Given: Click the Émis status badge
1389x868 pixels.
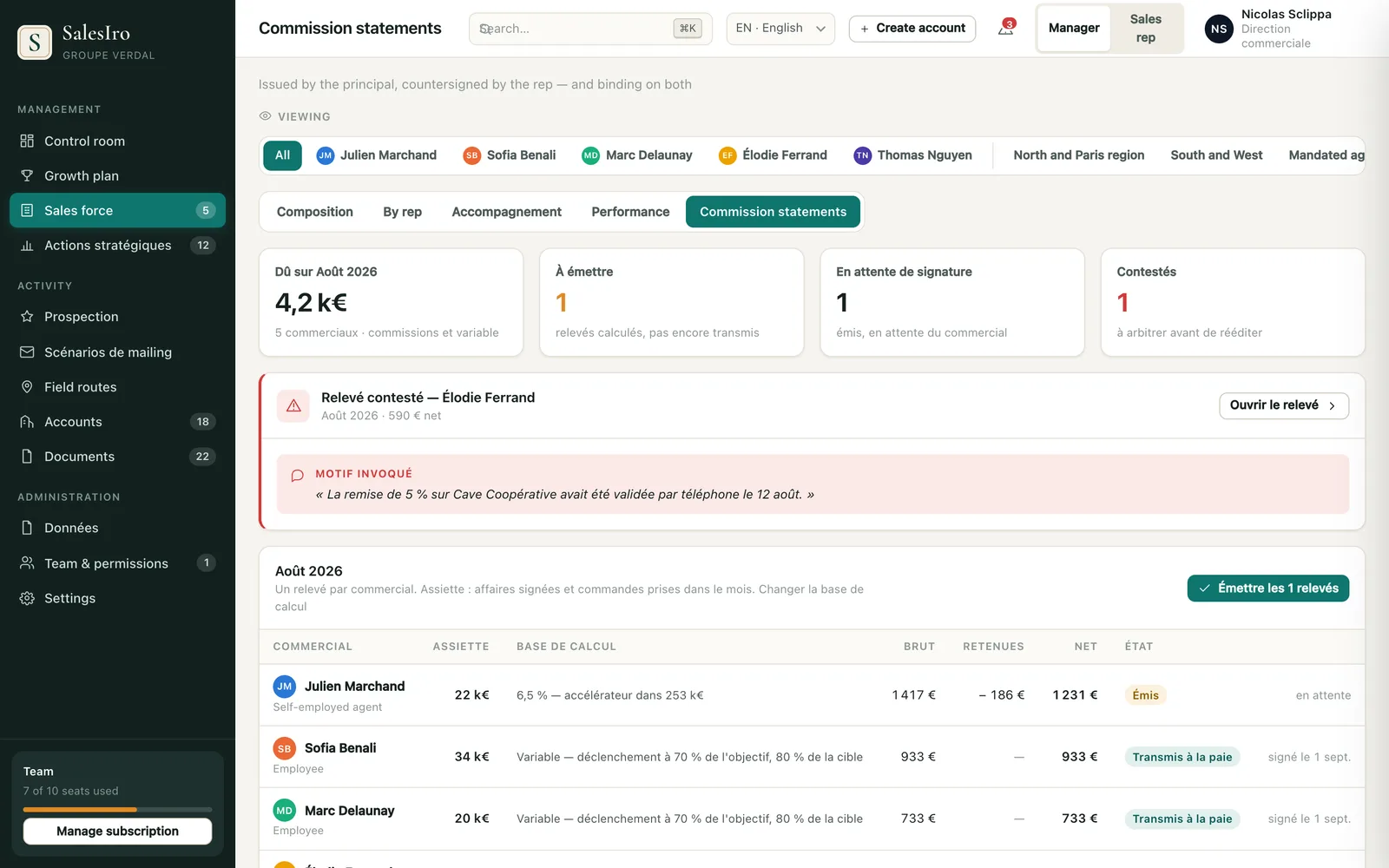Looking at the screenshot, I should [x=1145, y=695].
